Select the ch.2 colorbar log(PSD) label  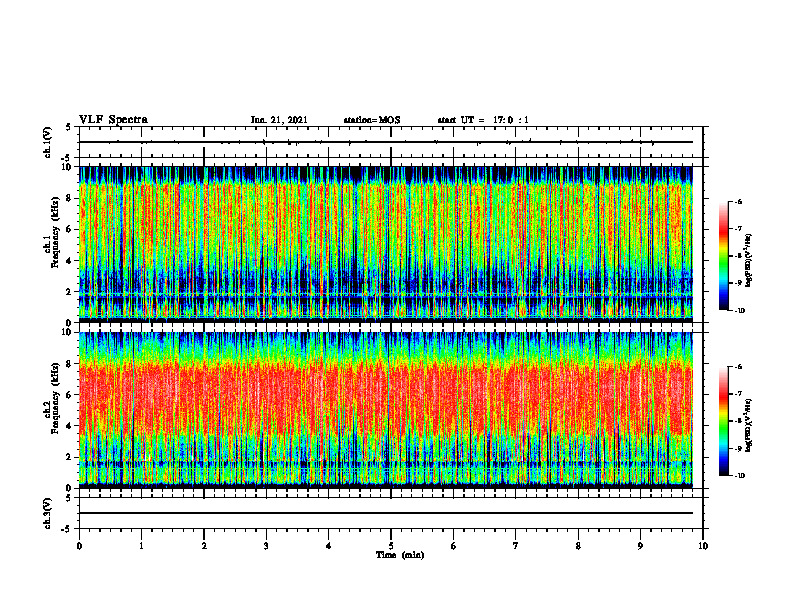(749, 426)
